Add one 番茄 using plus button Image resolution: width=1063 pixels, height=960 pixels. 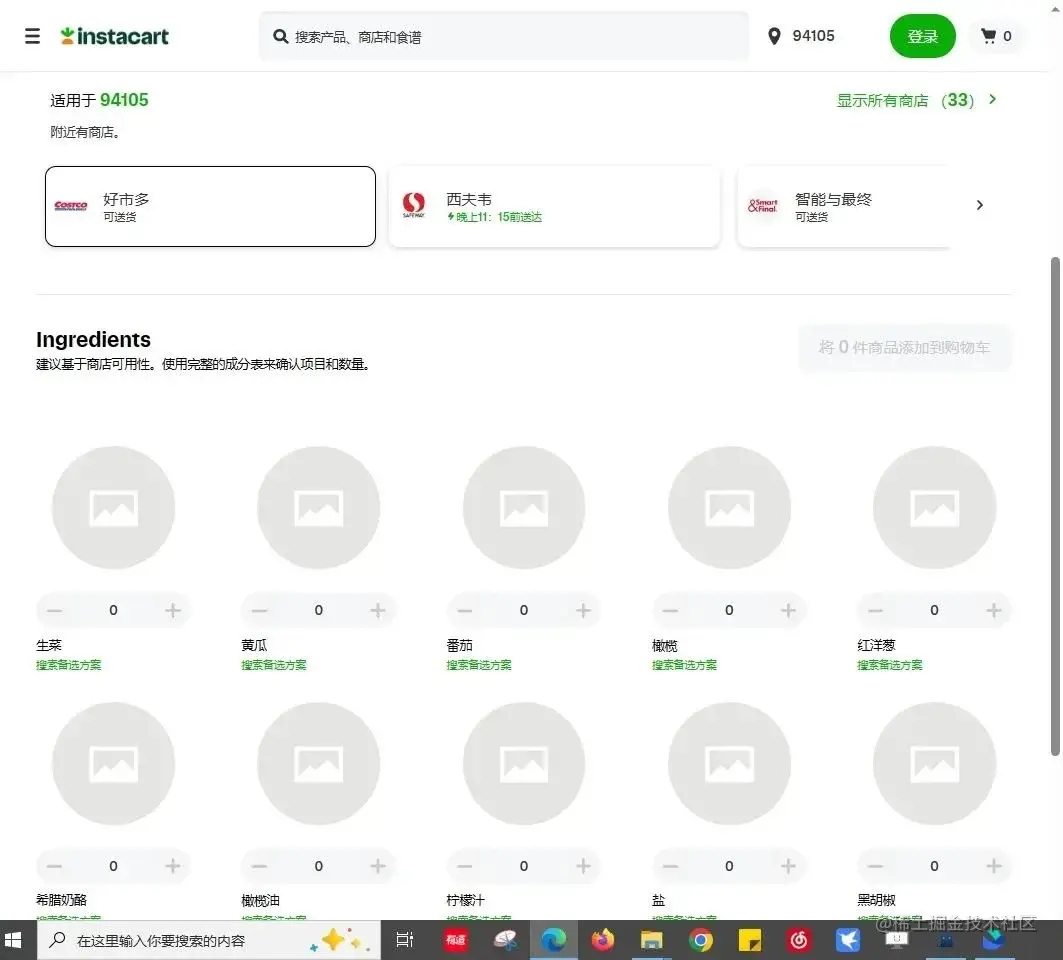coord(583,610)
